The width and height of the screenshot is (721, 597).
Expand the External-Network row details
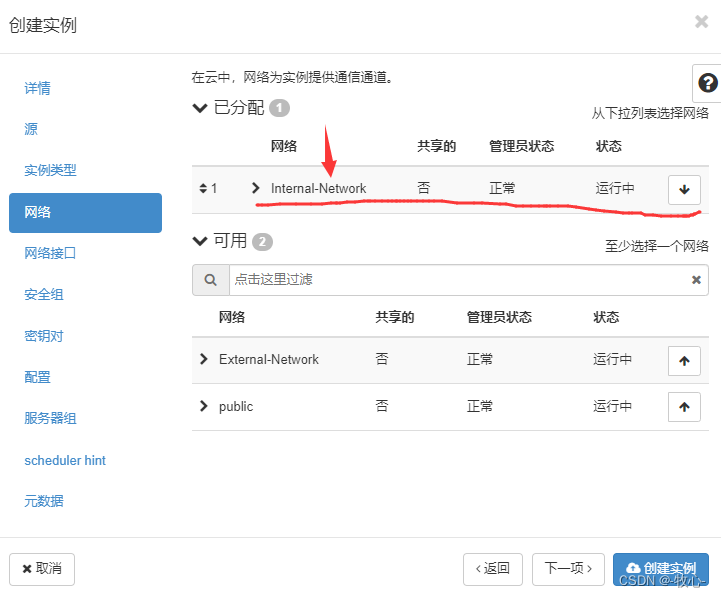(204, 359)
